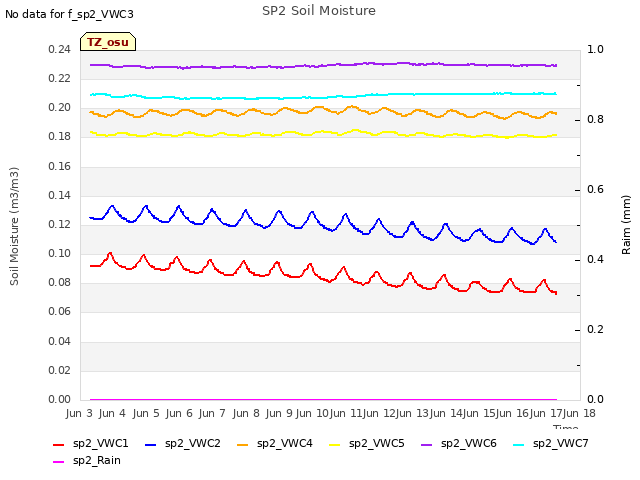640x480 pixels.
Task: Click the 0.18 soil moisture axis value
Action: coord(60,137)
